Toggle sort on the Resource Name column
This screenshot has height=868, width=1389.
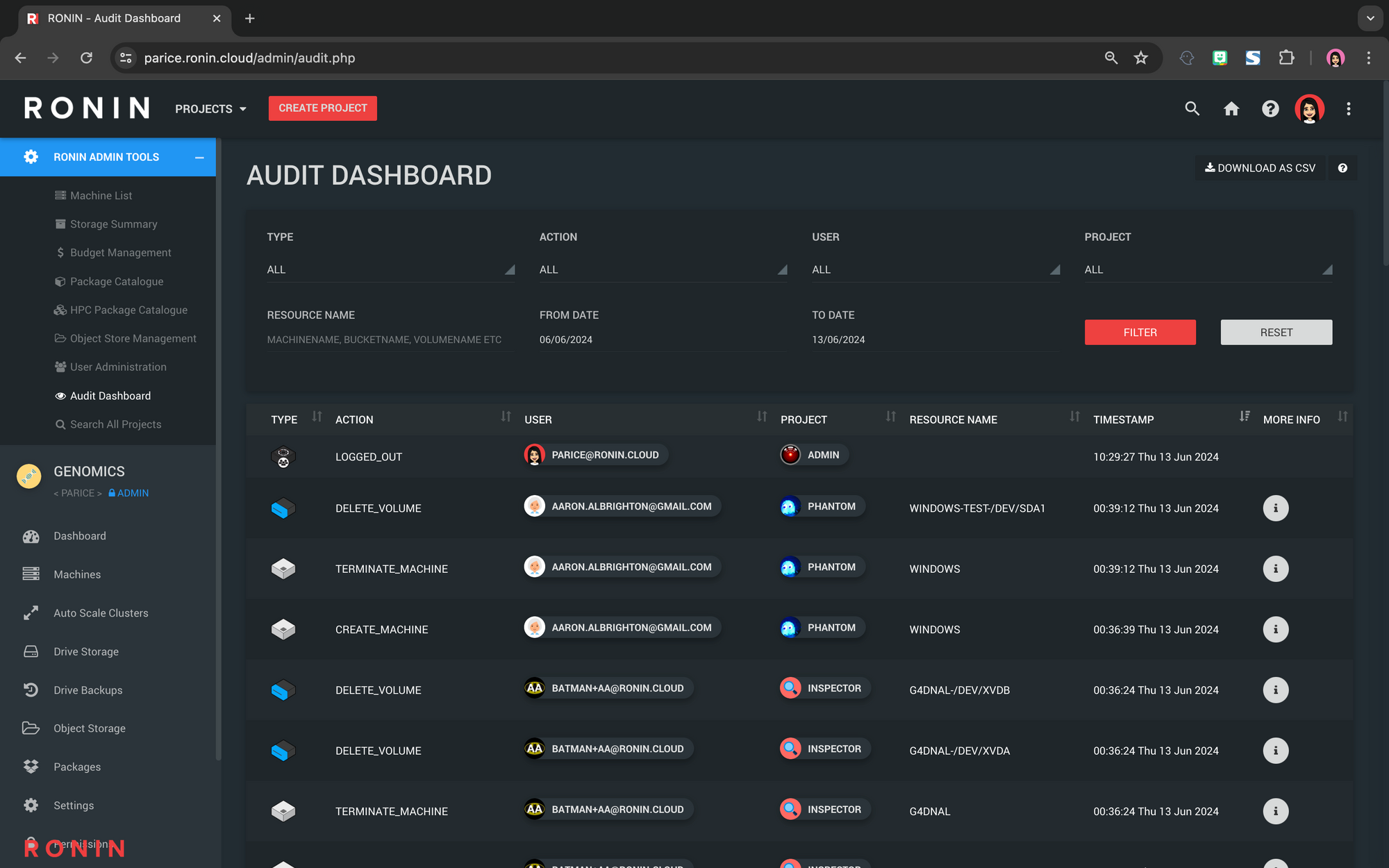[1074, 417]
